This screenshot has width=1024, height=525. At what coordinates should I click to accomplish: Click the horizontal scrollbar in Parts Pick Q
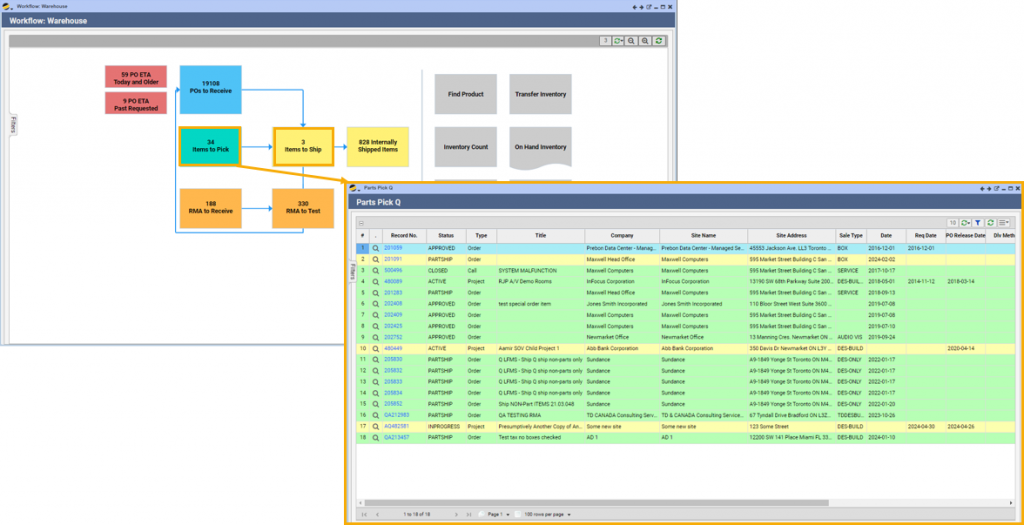click(600, 502)
